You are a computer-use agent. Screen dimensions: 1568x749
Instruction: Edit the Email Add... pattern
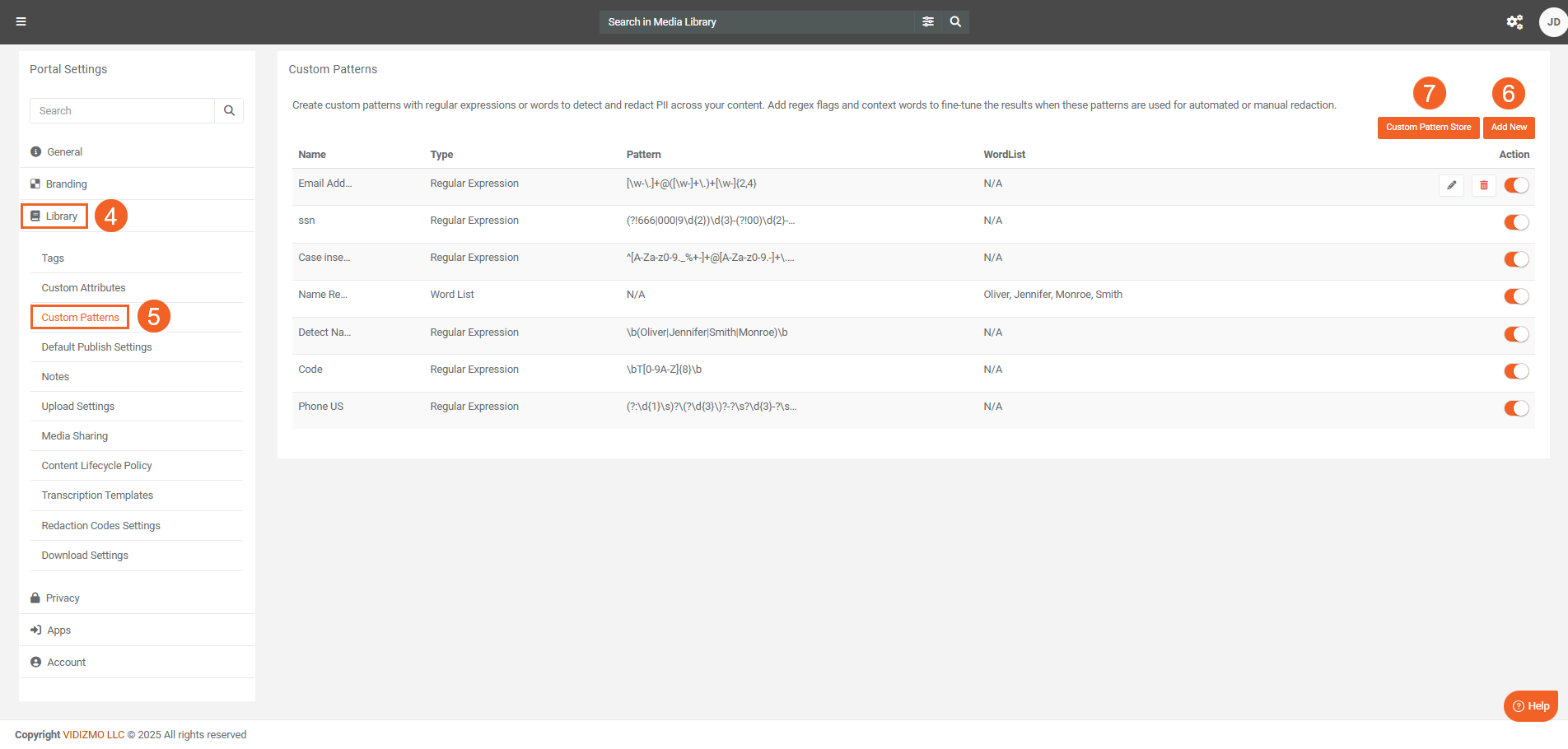tap(1451, 185)
